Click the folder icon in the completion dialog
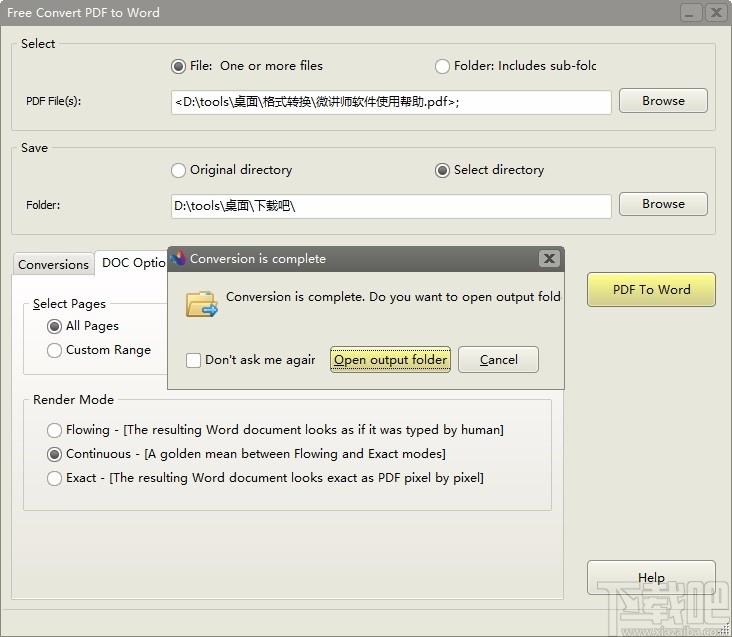Screen dimensions: 732x637 (202, 304)
